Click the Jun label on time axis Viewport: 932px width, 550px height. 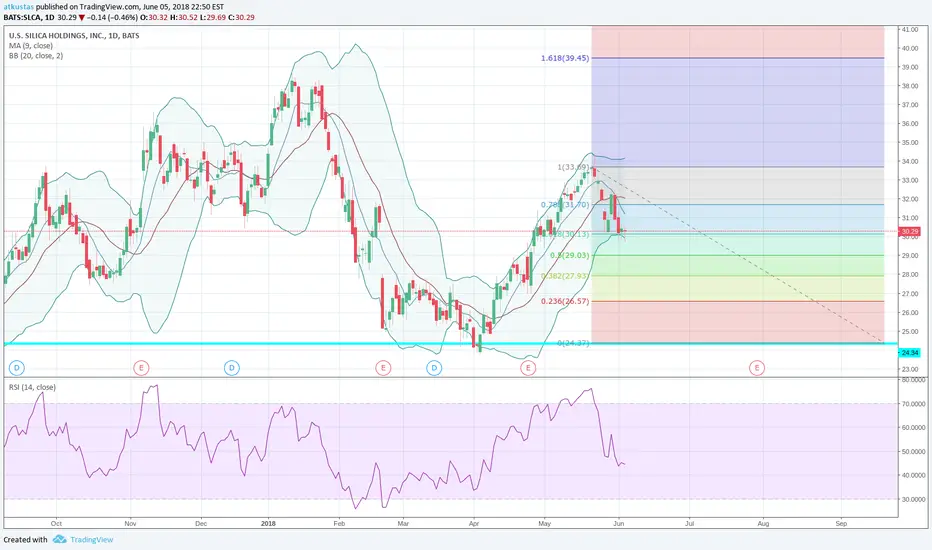[x=619, y=524]
